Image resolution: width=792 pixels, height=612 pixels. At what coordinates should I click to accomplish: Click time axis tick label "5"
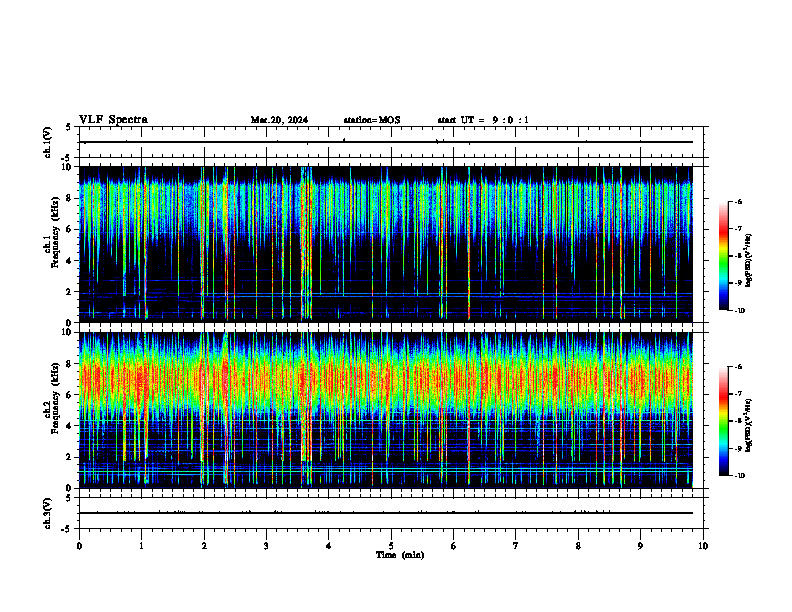click(391, 546)
